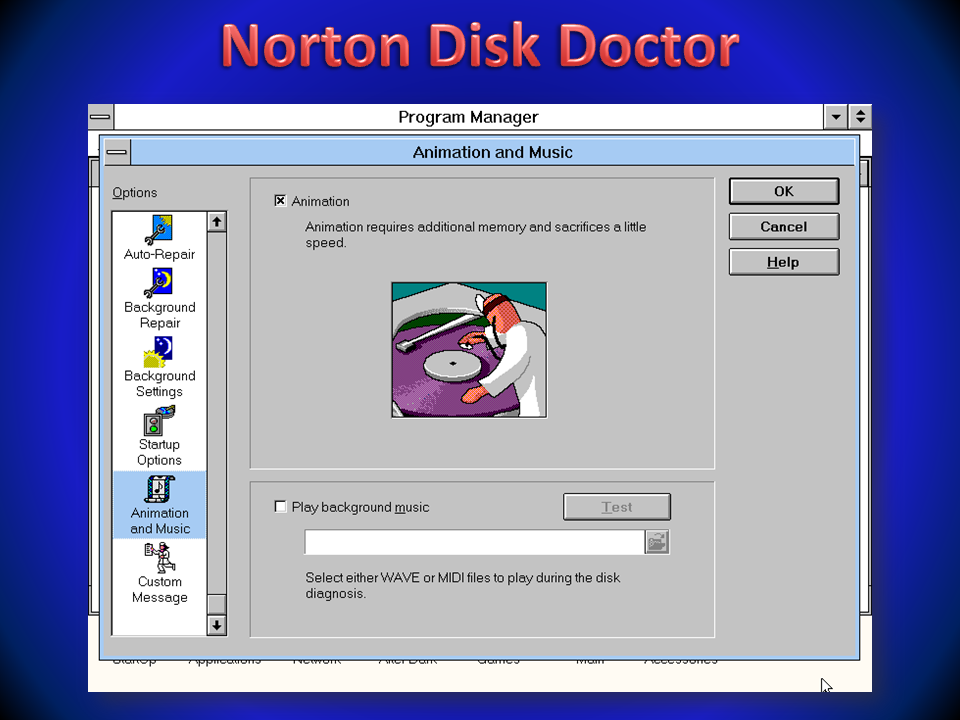The height and width of the screenshot is (720, 960).
Task: Click the grayed Test button
Action: click(x=617, y=507)
